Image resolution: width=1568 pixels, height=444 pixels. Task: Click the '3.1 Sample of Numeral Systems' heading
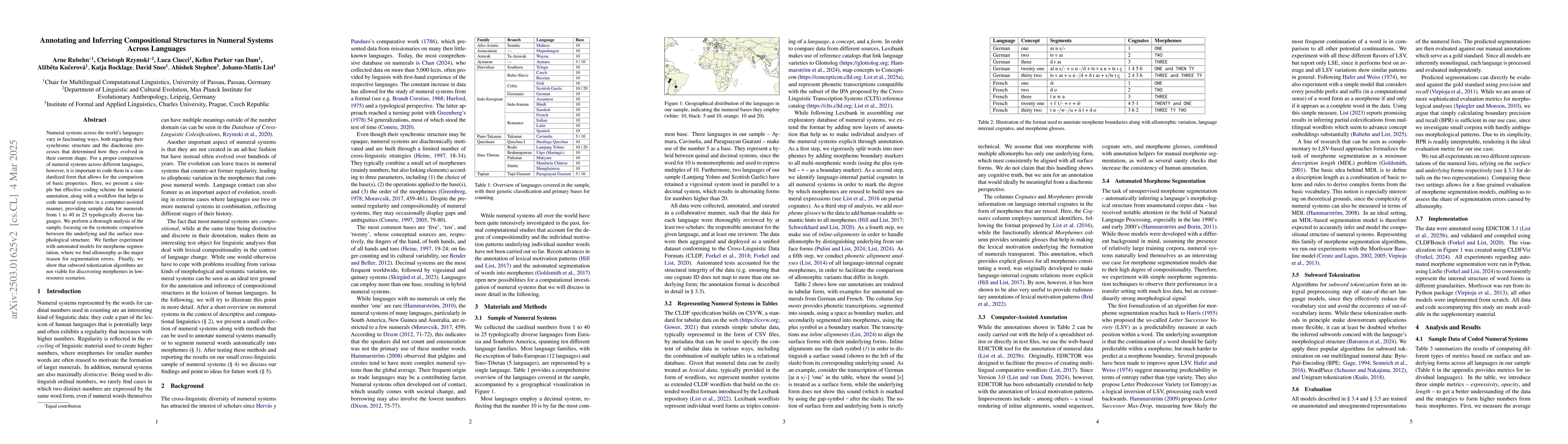pos(516,319)
